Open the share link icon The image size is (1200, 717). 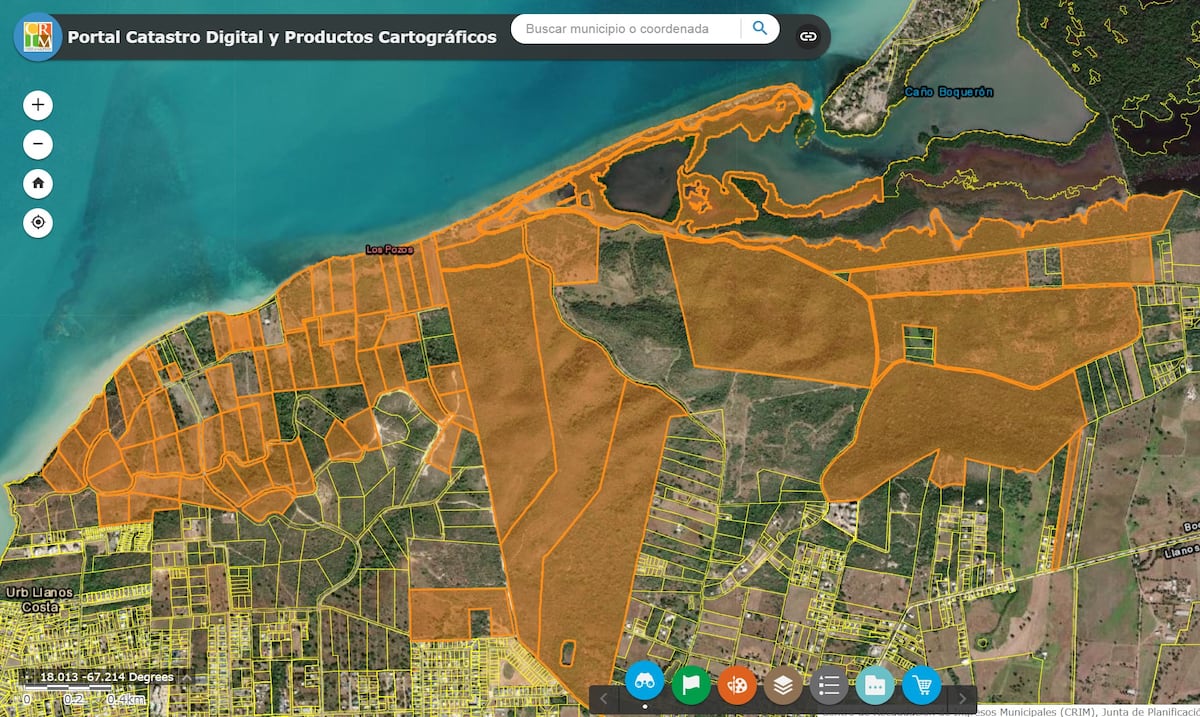(x=808, y=37)
